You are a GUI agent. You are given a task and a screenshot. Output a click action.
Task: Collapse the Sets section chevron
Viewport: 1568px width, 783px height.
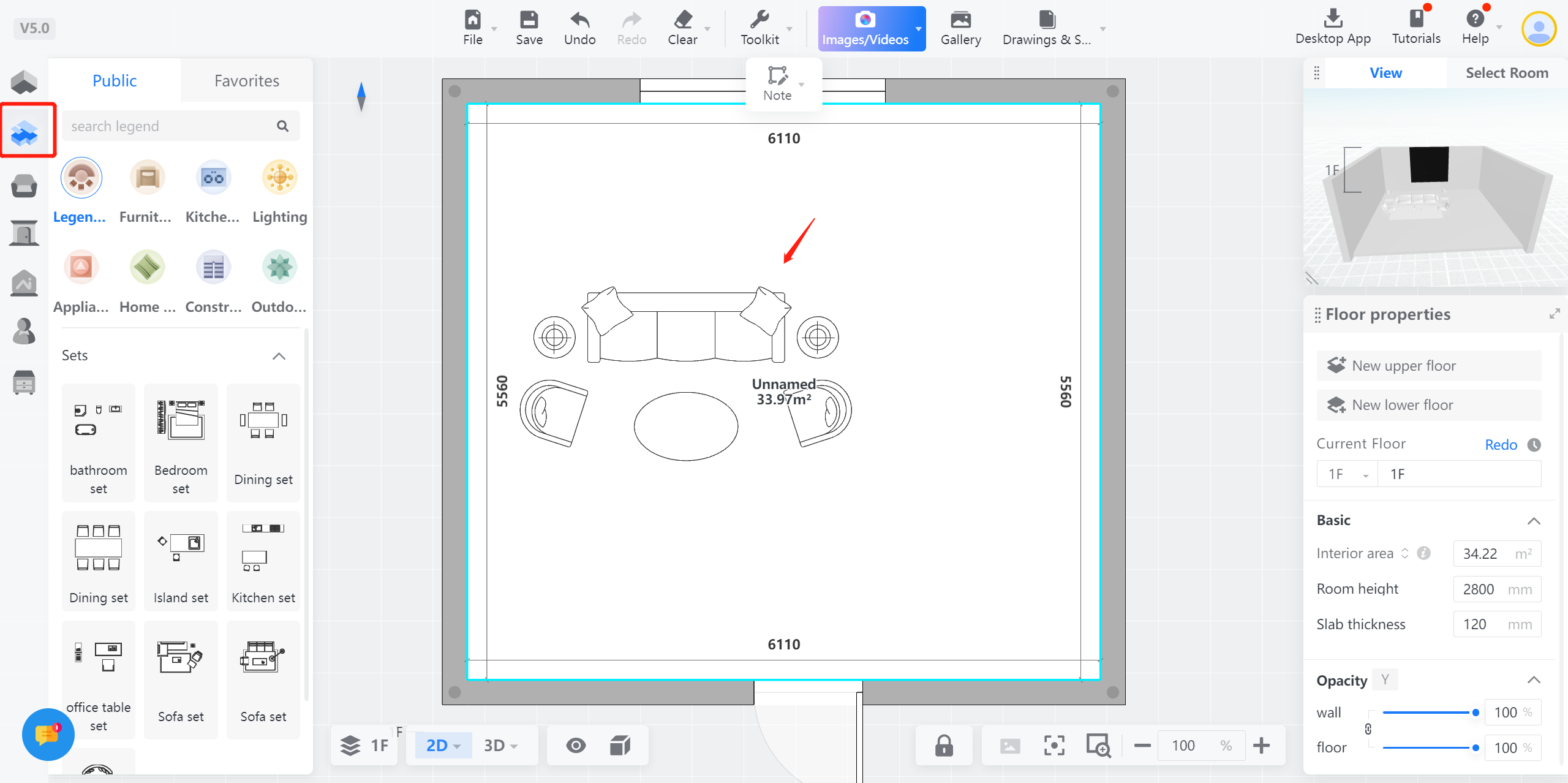[x=279, y=356]
